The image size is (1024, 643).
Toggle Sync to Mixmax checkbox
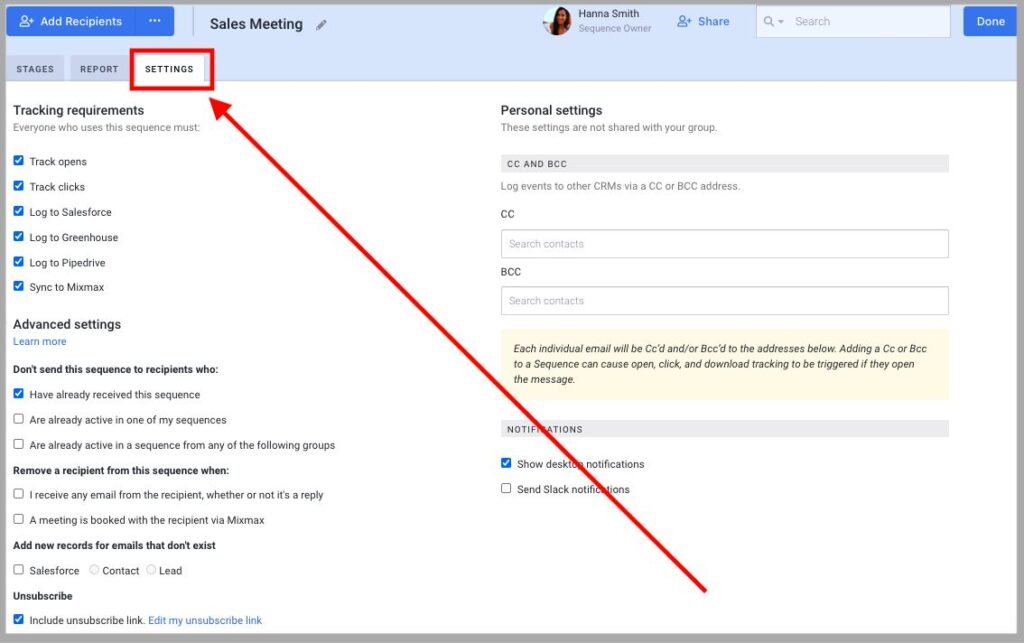[x=18, y=286]
